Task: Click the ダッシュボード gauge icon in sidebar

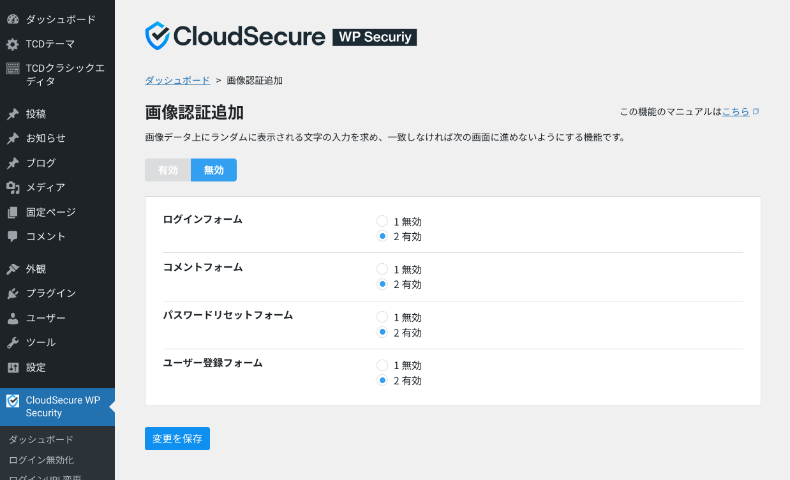Action: (13, 19)
